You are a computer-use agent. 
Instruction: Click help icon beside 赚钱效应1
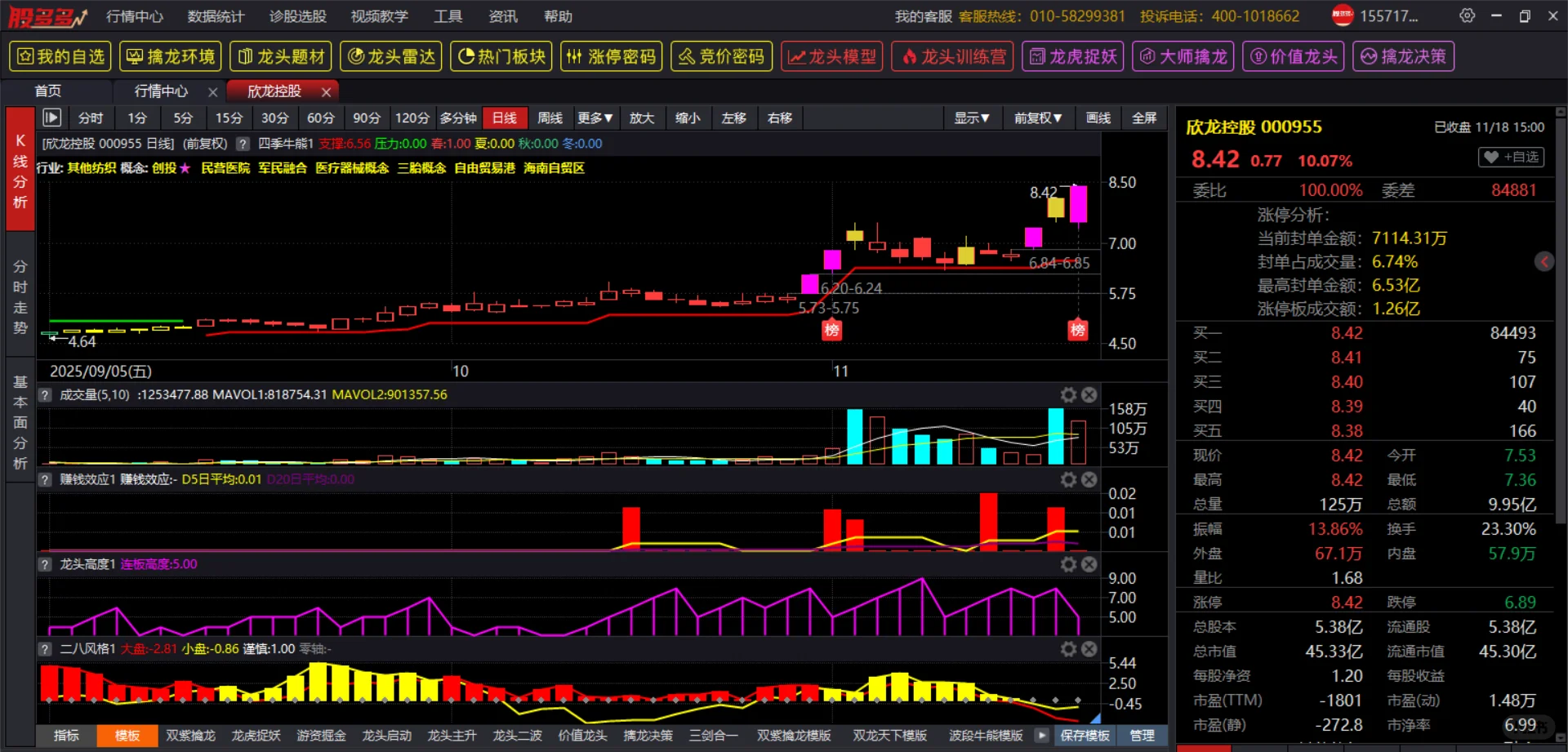(x=46, y=479)
